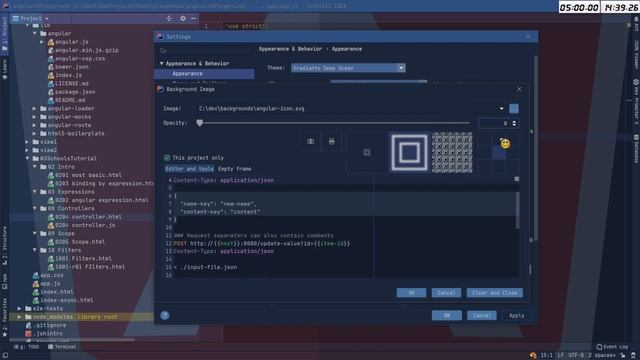
Task: Switch to the Editor and tools tab
Action: pos(189,169)
